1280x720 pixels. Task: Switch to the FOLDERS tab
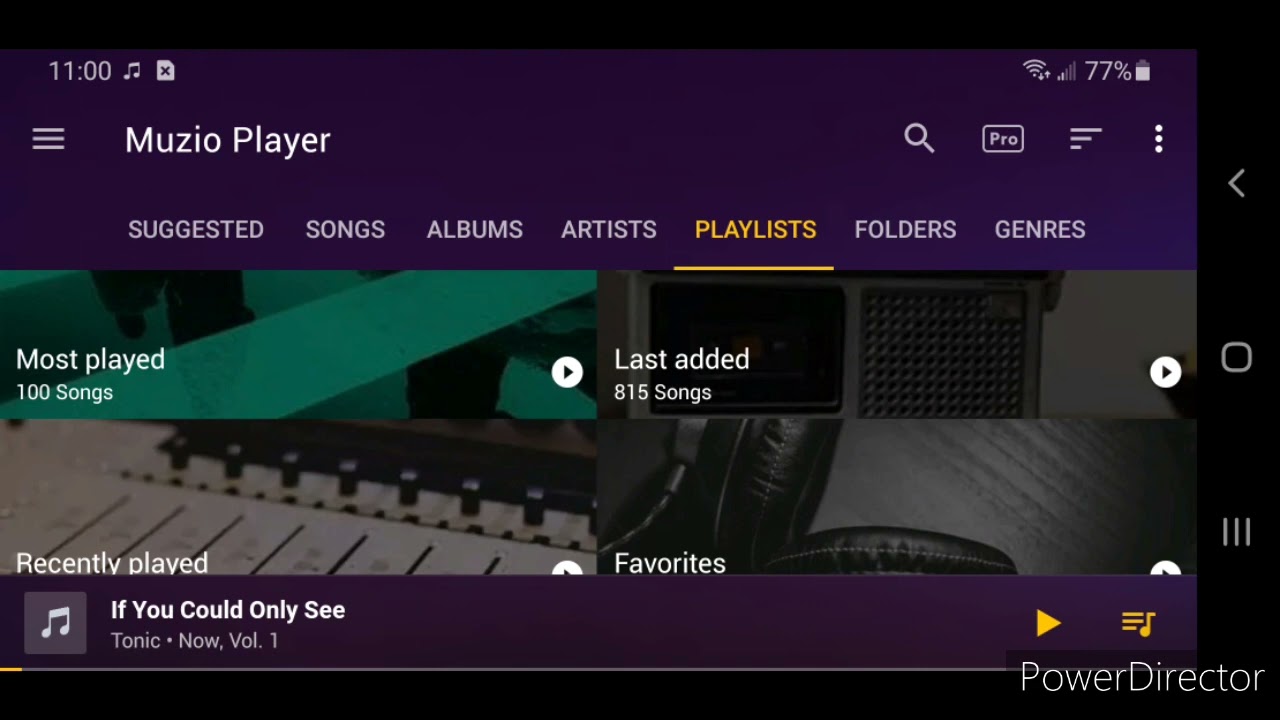905,229
